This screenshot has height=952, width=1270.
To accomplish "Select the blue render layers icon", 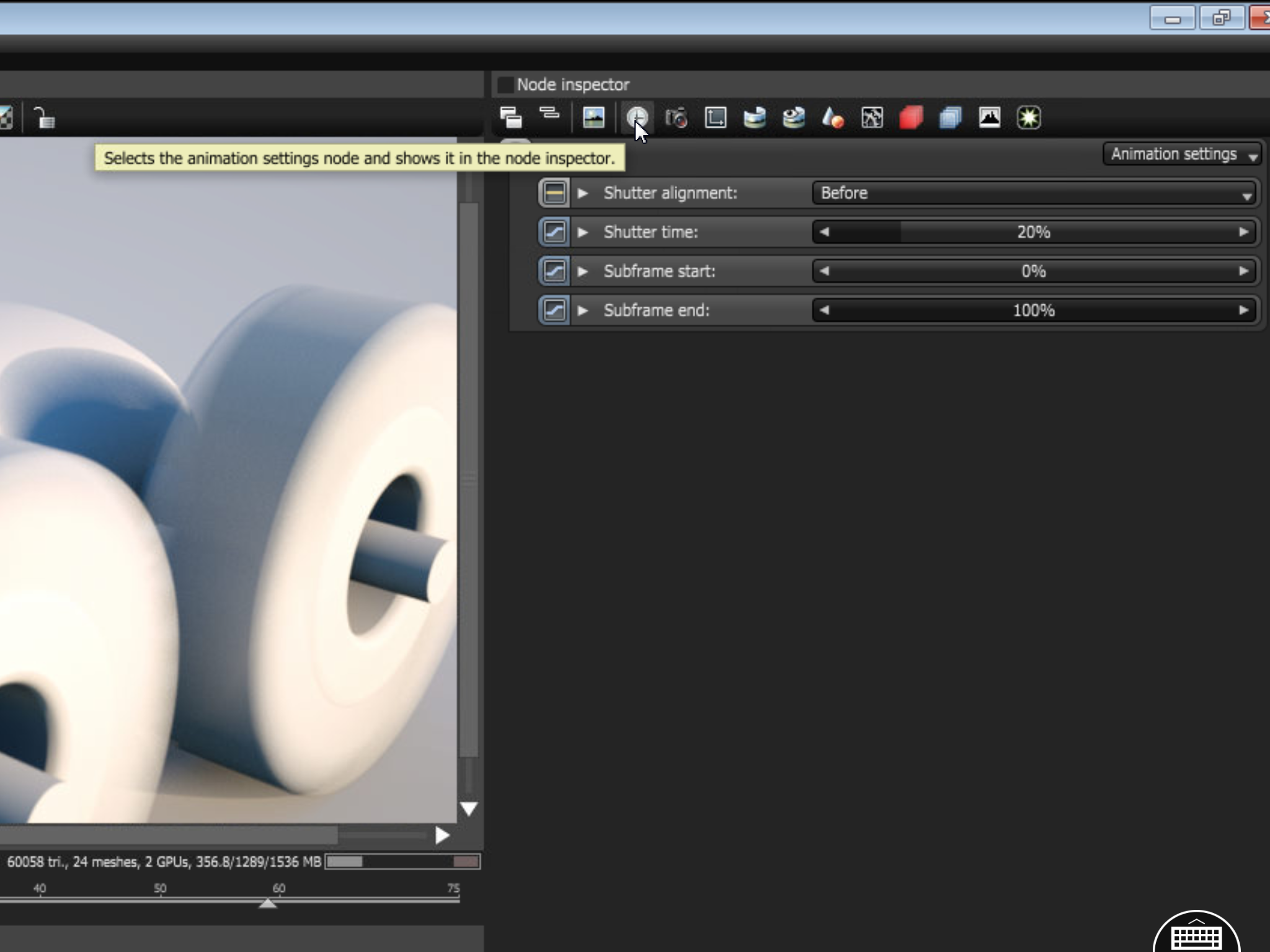I will pos(950,117).
